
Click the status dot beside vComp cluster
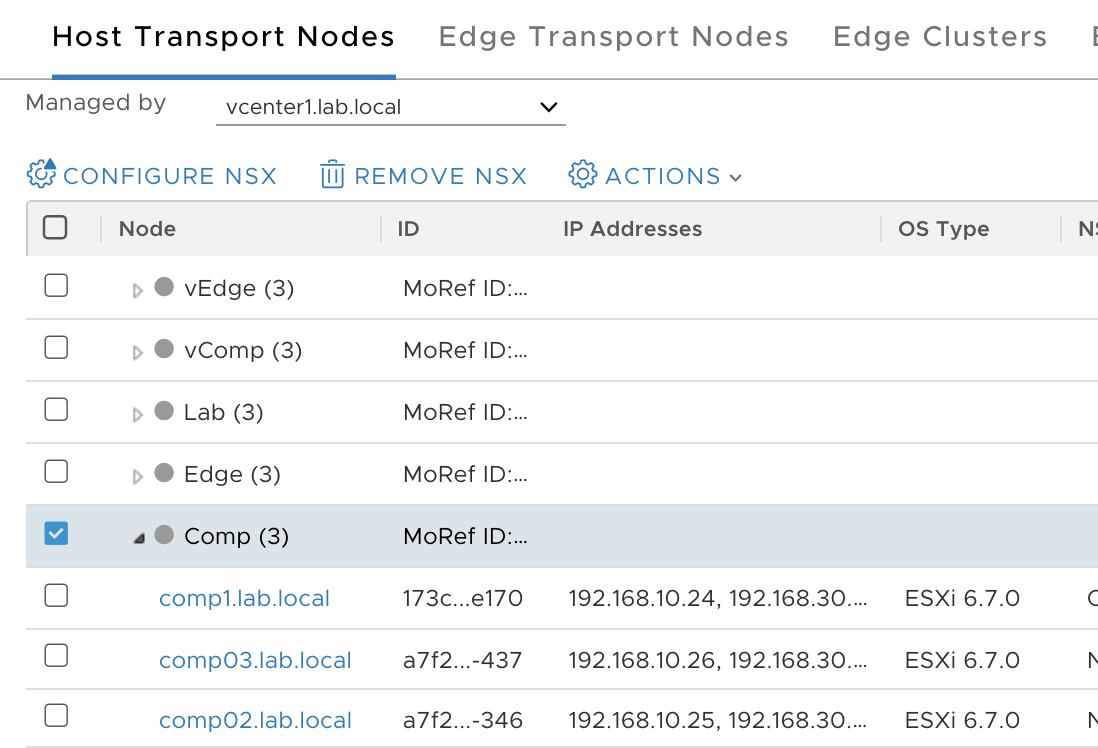point(163,350)
